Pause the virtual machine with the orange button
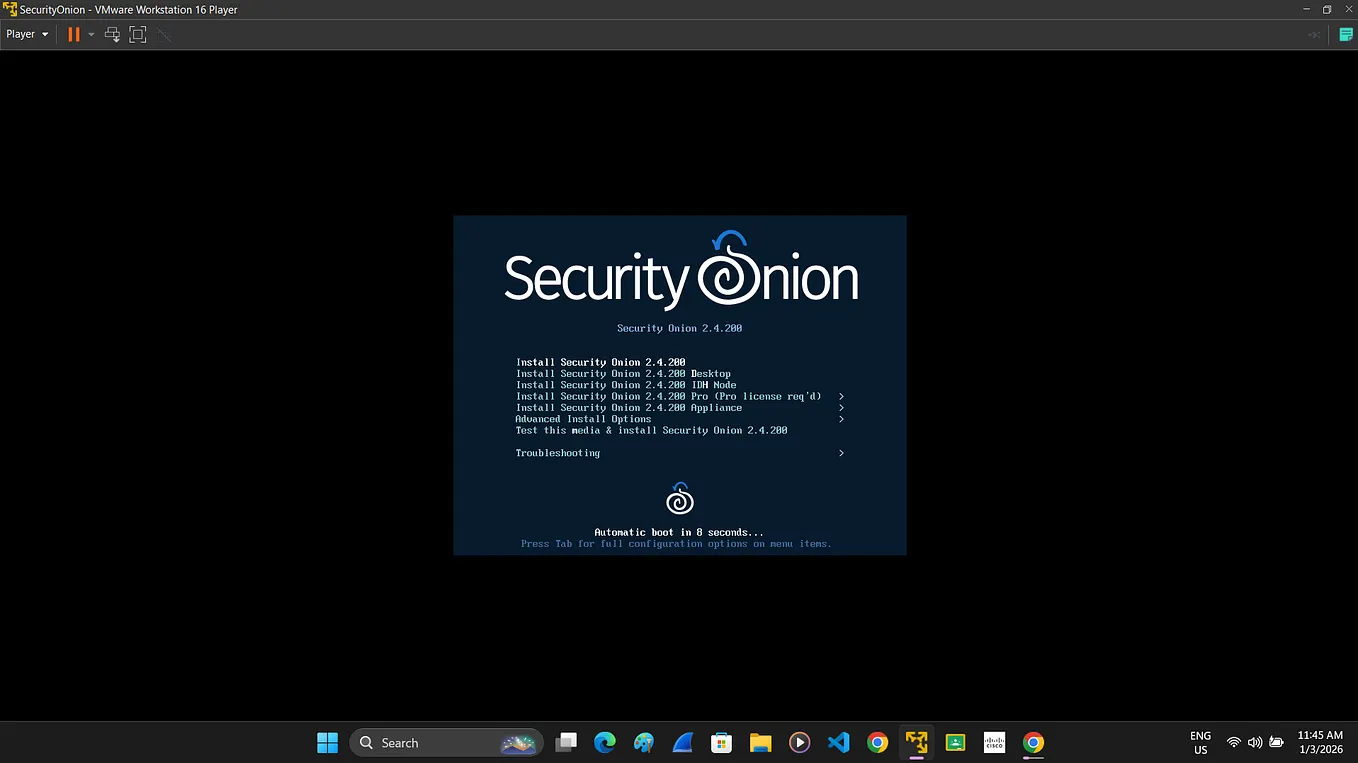The image size is (1358, 763). point(73,34)
